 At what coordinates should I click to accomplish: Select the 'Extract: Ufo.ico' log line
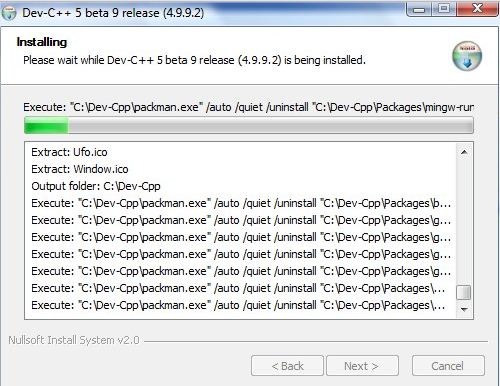(x=69, y=152)
